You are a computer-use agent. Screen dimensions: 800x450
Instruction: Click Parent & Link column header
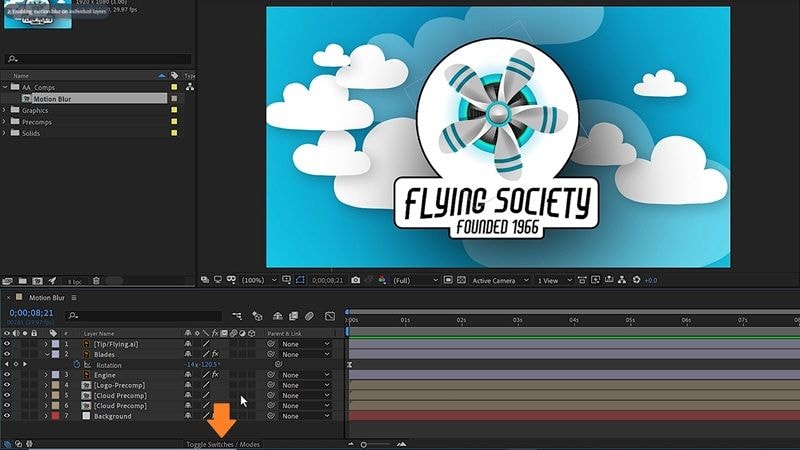[x=284, y=333]
